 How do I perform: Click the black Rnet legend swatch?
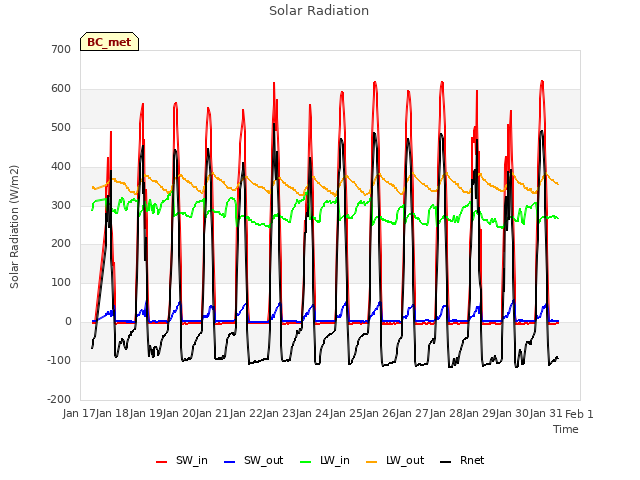(x=446, y=462)
